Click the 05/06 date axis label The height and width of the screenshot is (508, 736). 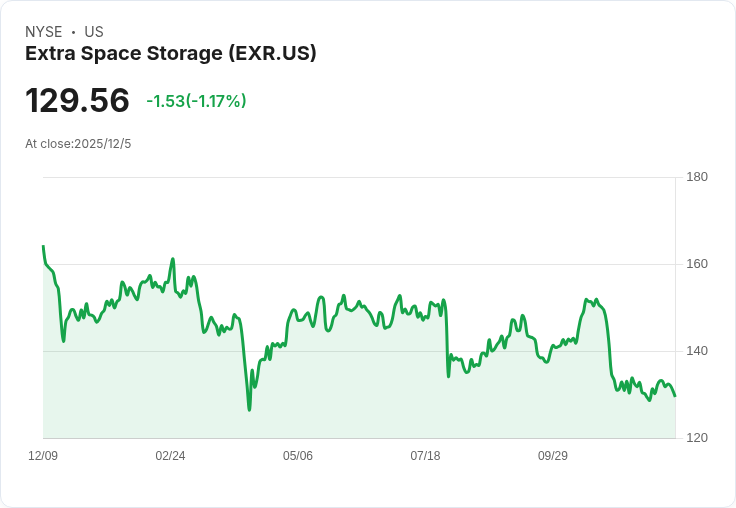pos(298,456)
